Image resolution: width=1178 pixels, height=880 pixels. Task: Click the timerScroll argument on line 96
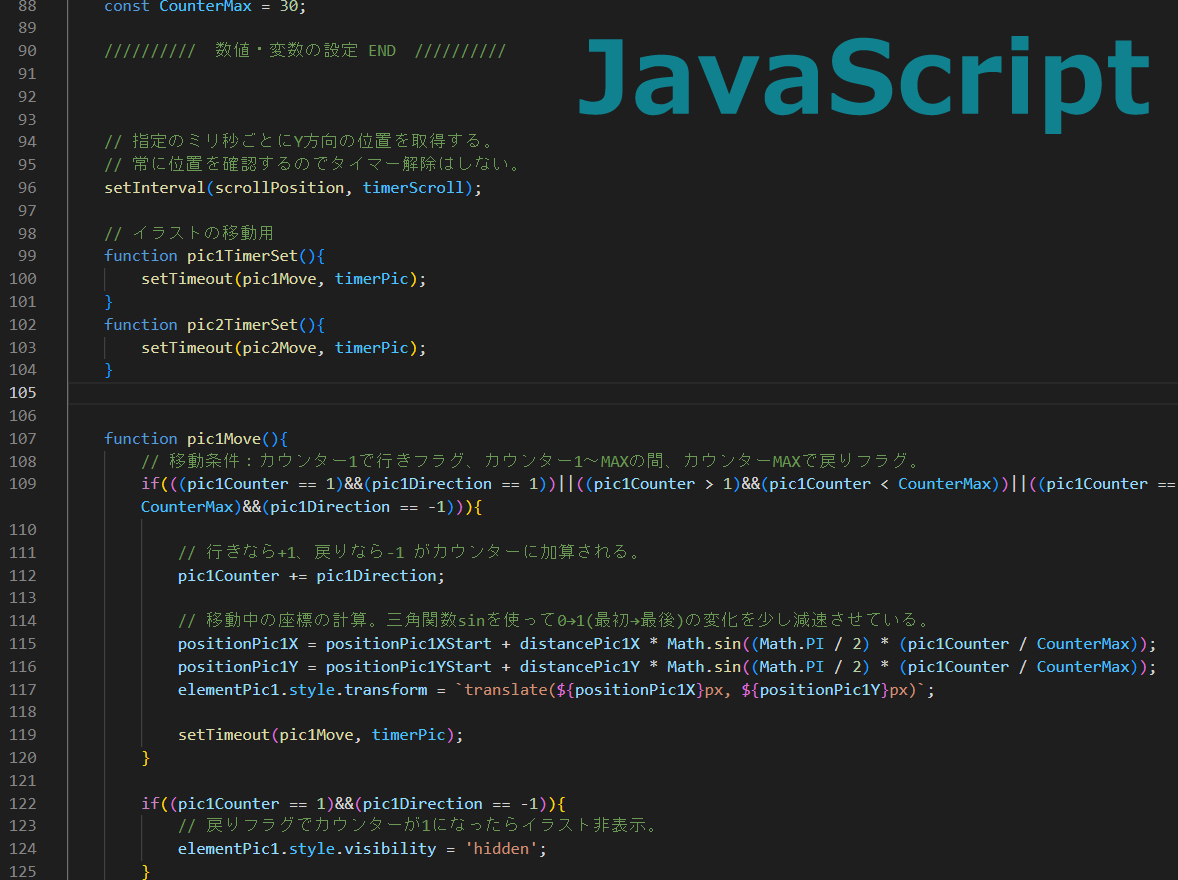click(x=413, y=188)
